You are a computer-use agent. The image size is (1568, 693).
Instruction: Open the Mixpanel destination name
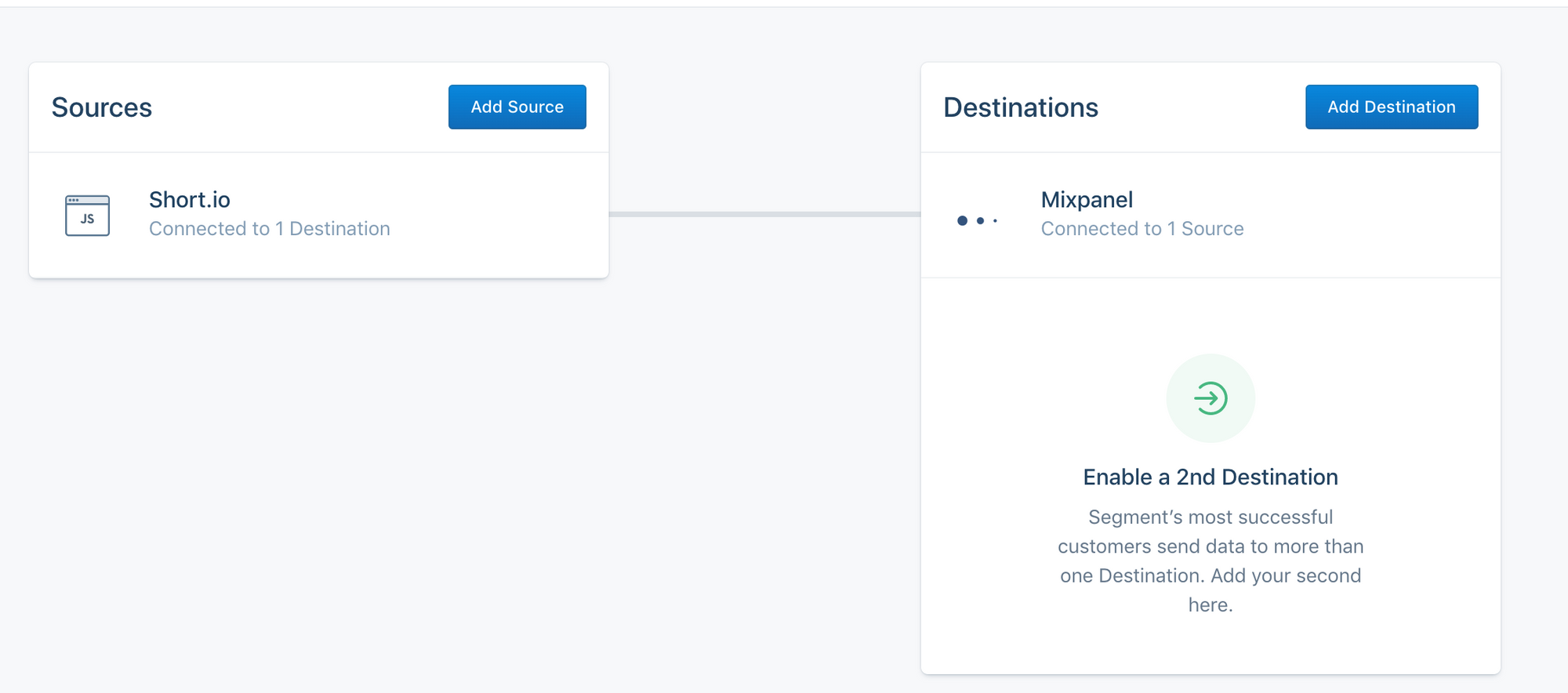click(x=1087, y=200)
